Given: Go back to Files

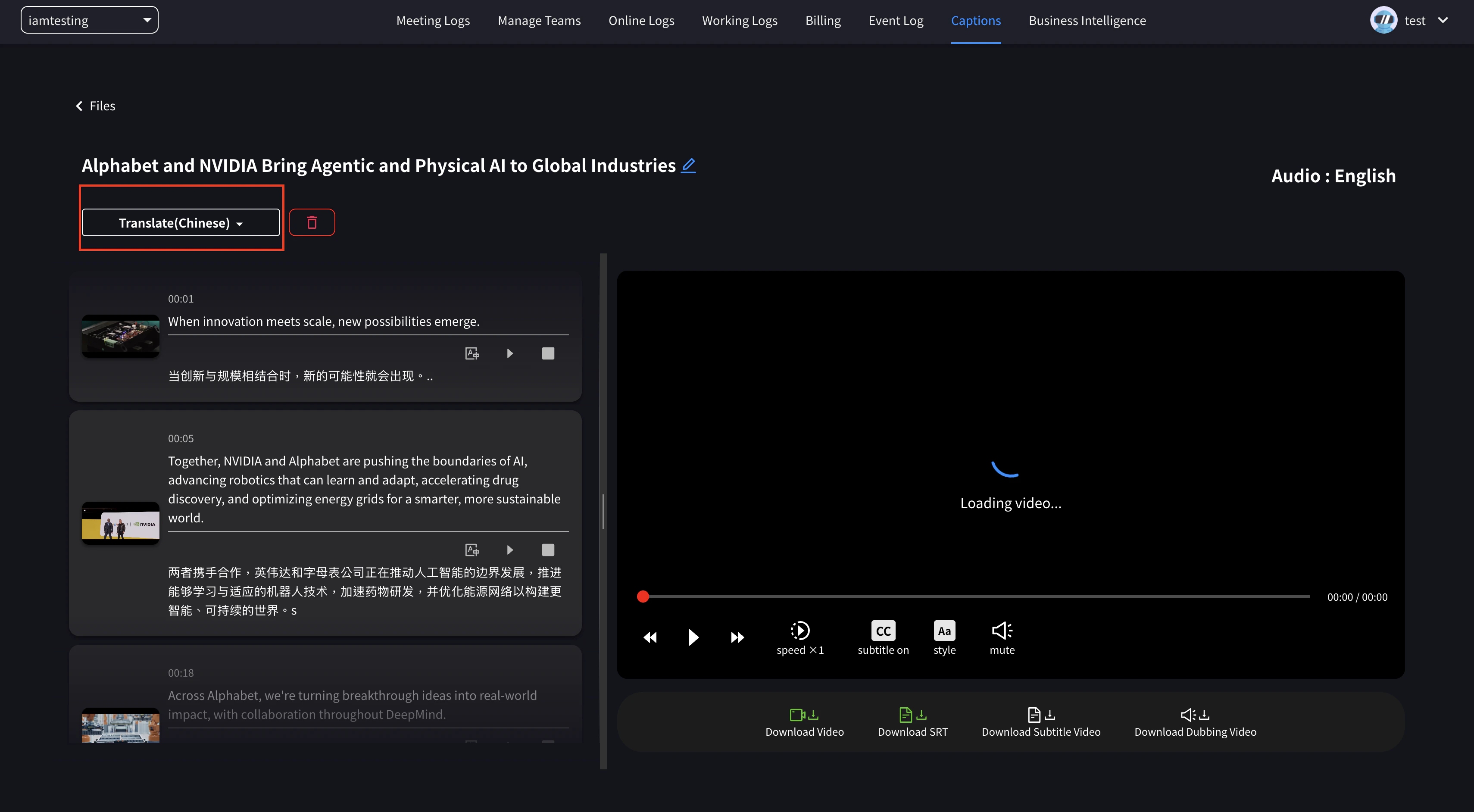Looking at the screenshot, I should (96, 106).
